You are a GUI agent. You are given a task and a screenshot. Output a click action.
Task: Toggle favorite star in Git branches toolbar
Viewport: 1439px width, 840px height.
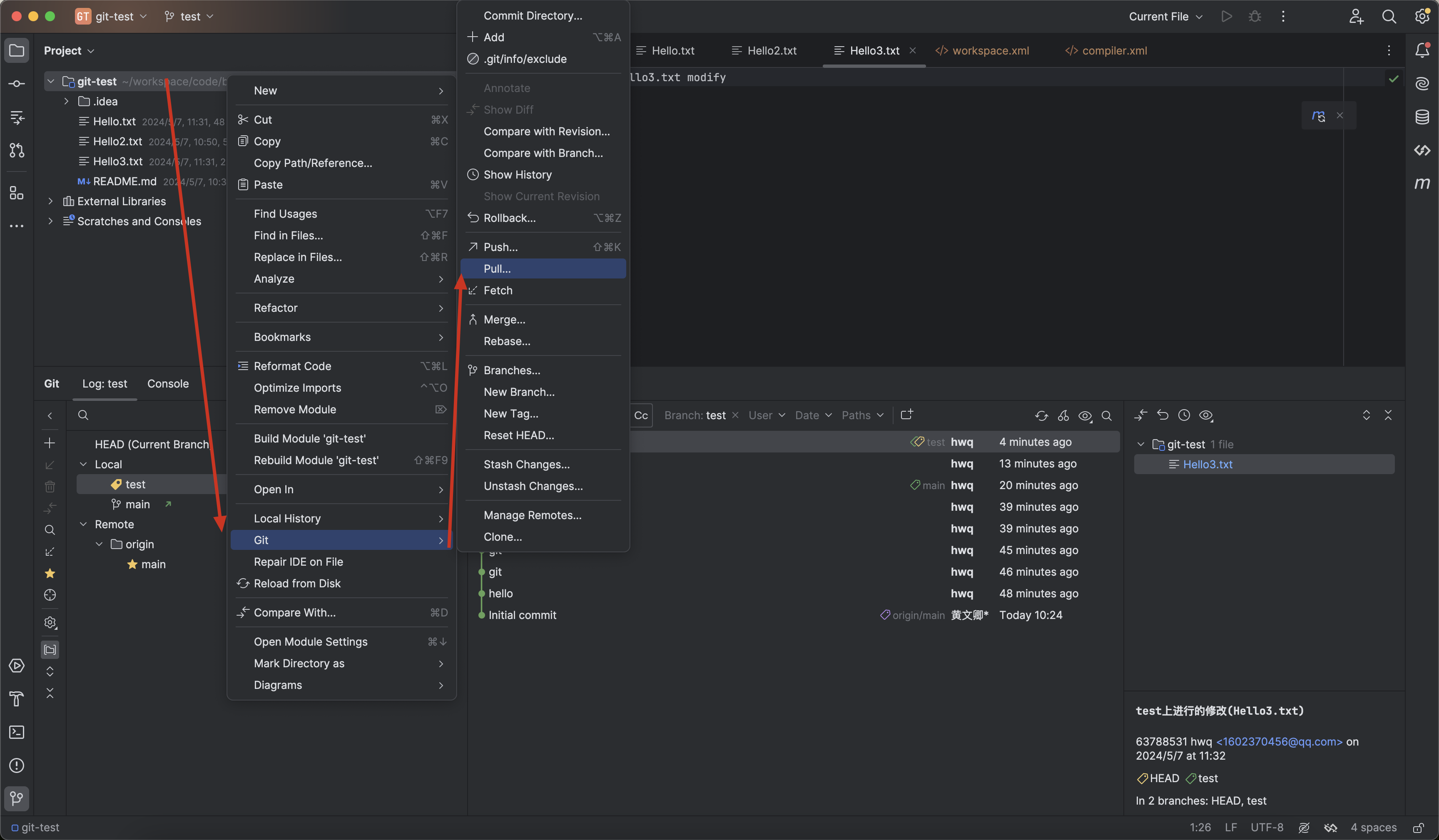50,573
